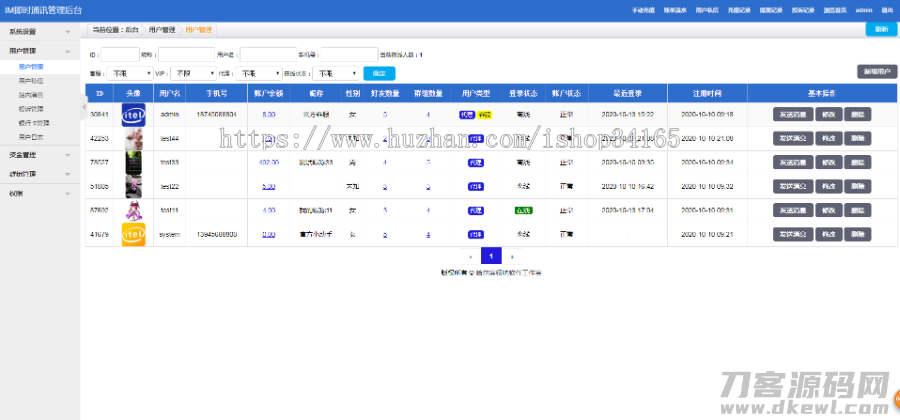Select 用户日志 in the left sidebar
This screenshot has height=420, width=900.
[31, 135]
